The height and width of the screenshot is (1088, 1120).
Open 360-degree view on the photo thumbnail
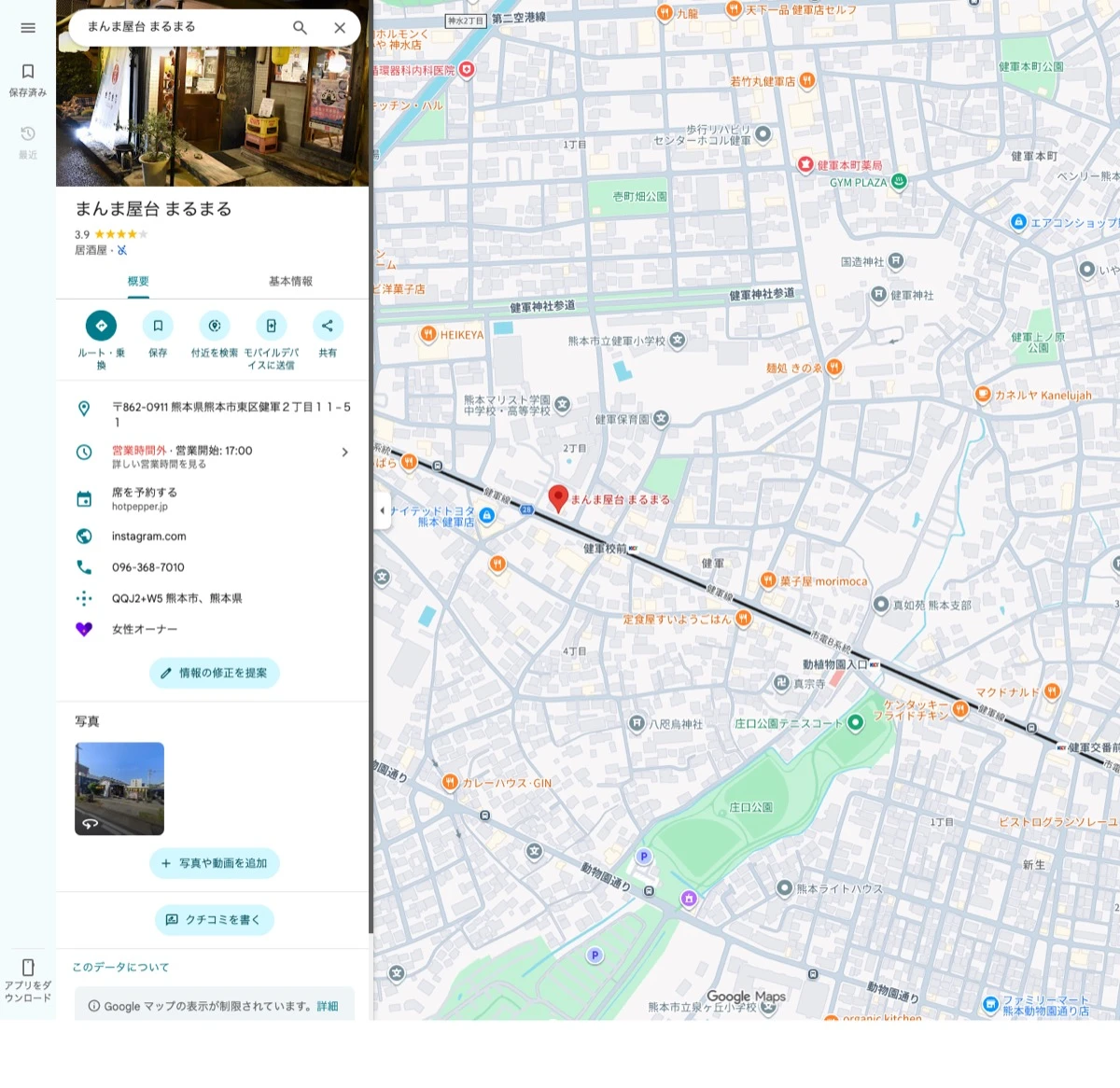click(91, 822)
